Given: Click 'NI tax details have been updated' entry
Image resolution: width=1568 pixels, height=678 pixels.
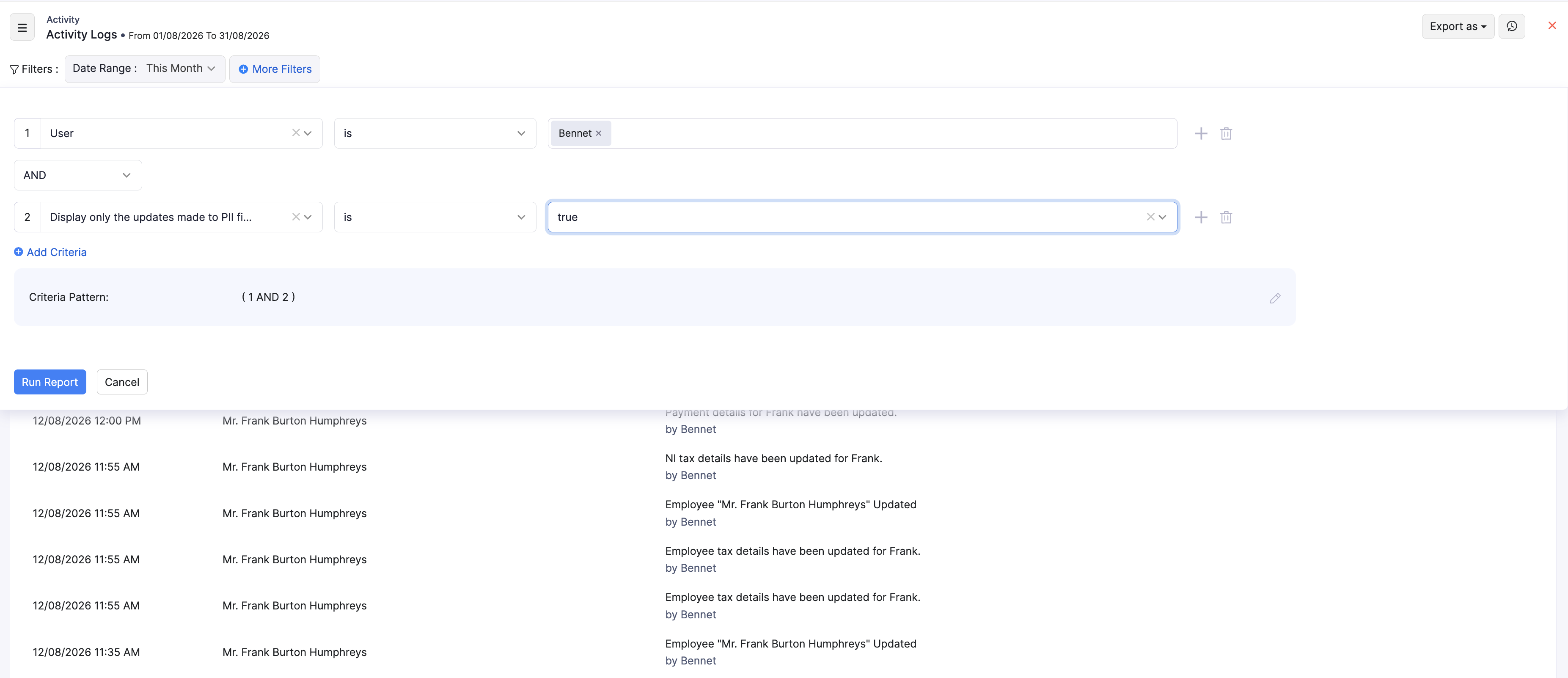Looking at the screenshot, I should 773,458.
